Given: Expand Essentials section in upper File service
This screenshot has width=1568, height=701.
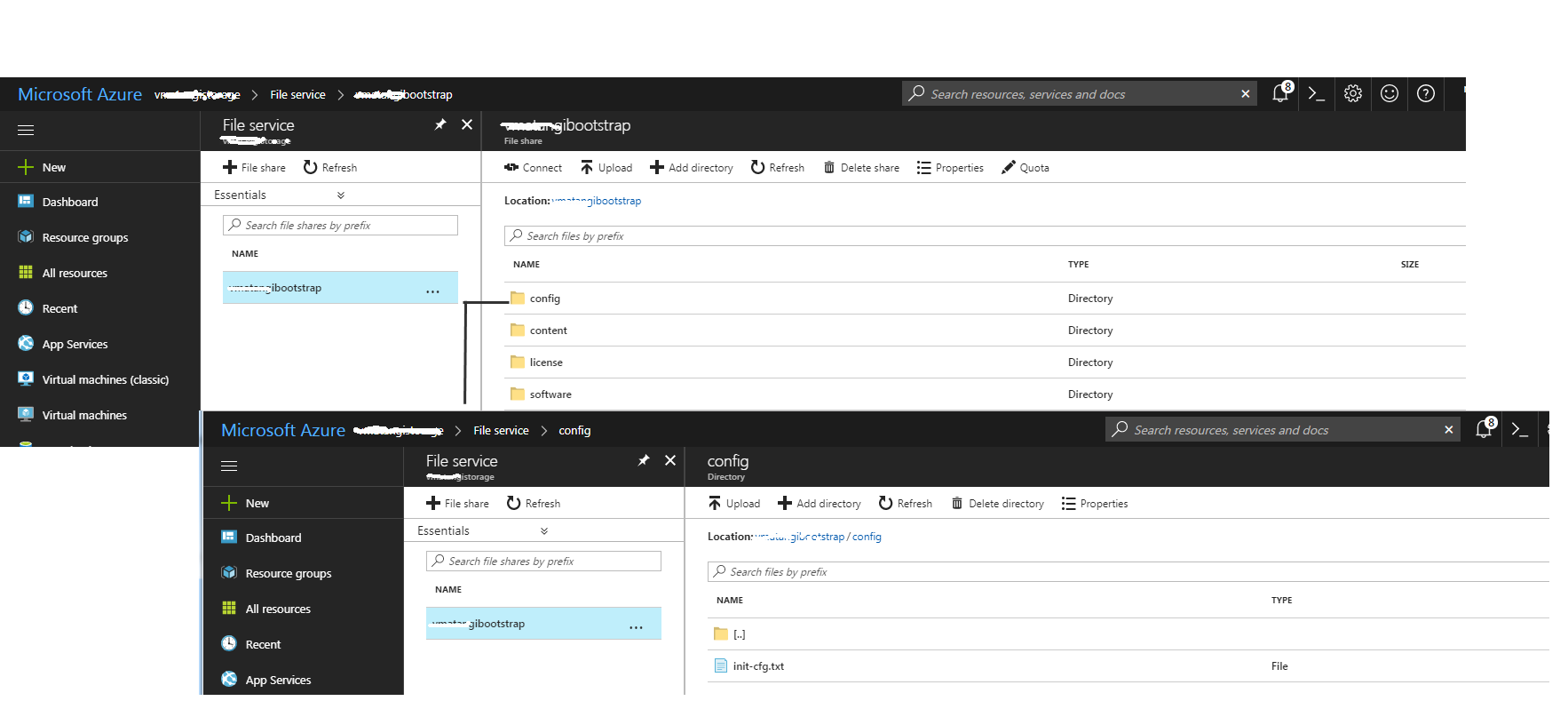Looking at the screenshot, I should (341, 195).
